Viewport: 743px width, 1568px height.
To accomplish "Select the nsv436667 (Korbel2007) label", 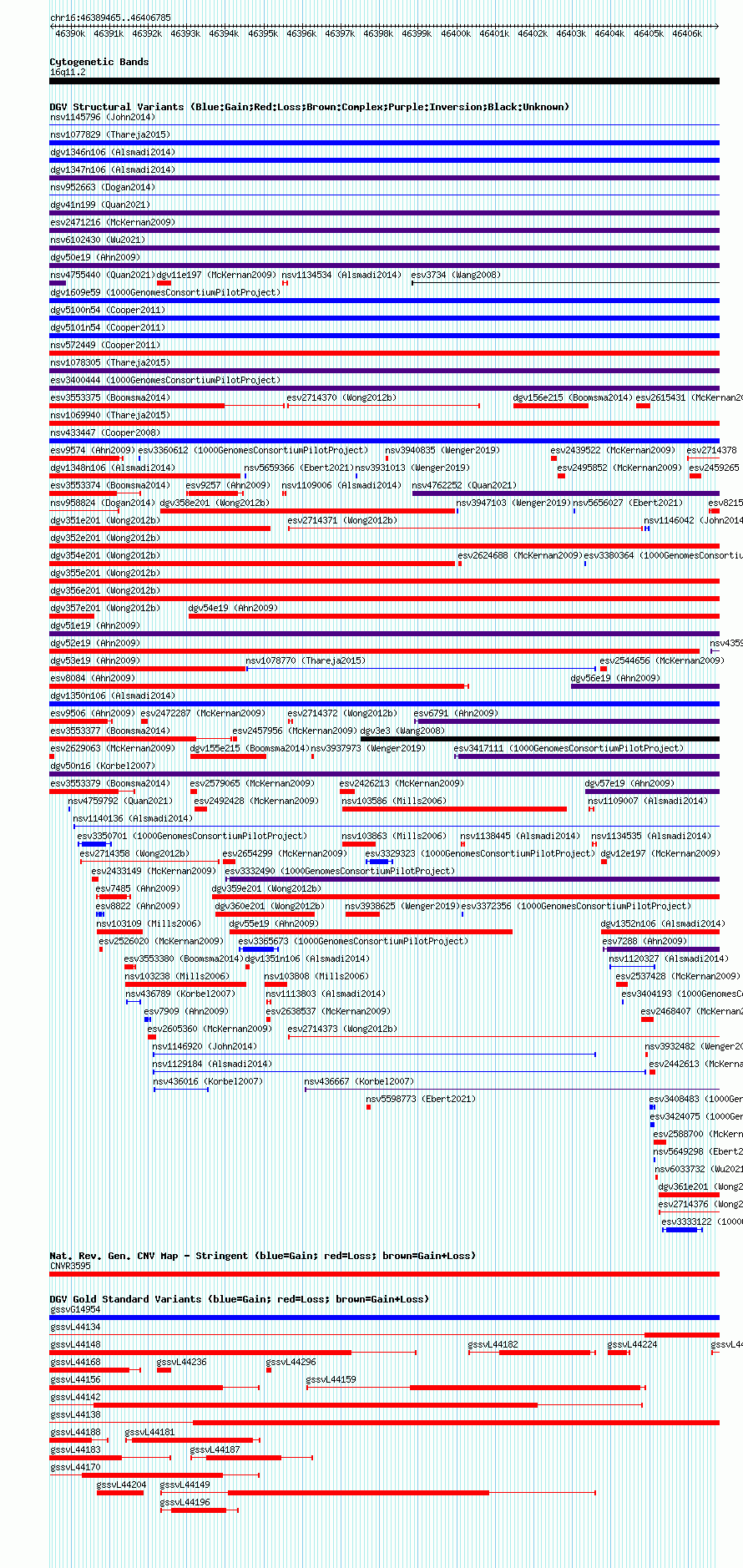I will click(x=359, y=1081).
